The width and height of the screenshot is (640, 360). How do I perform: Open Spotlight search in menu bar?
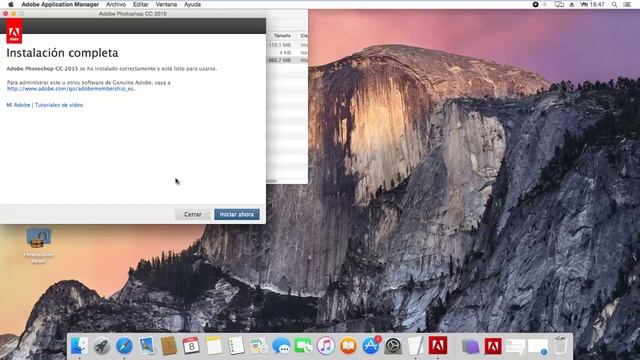614,4
